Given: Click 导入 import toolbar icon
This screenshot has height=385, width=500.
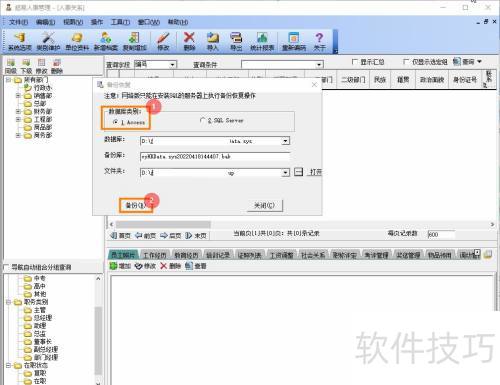Looking at the screenshot, I should click(213, 41).
